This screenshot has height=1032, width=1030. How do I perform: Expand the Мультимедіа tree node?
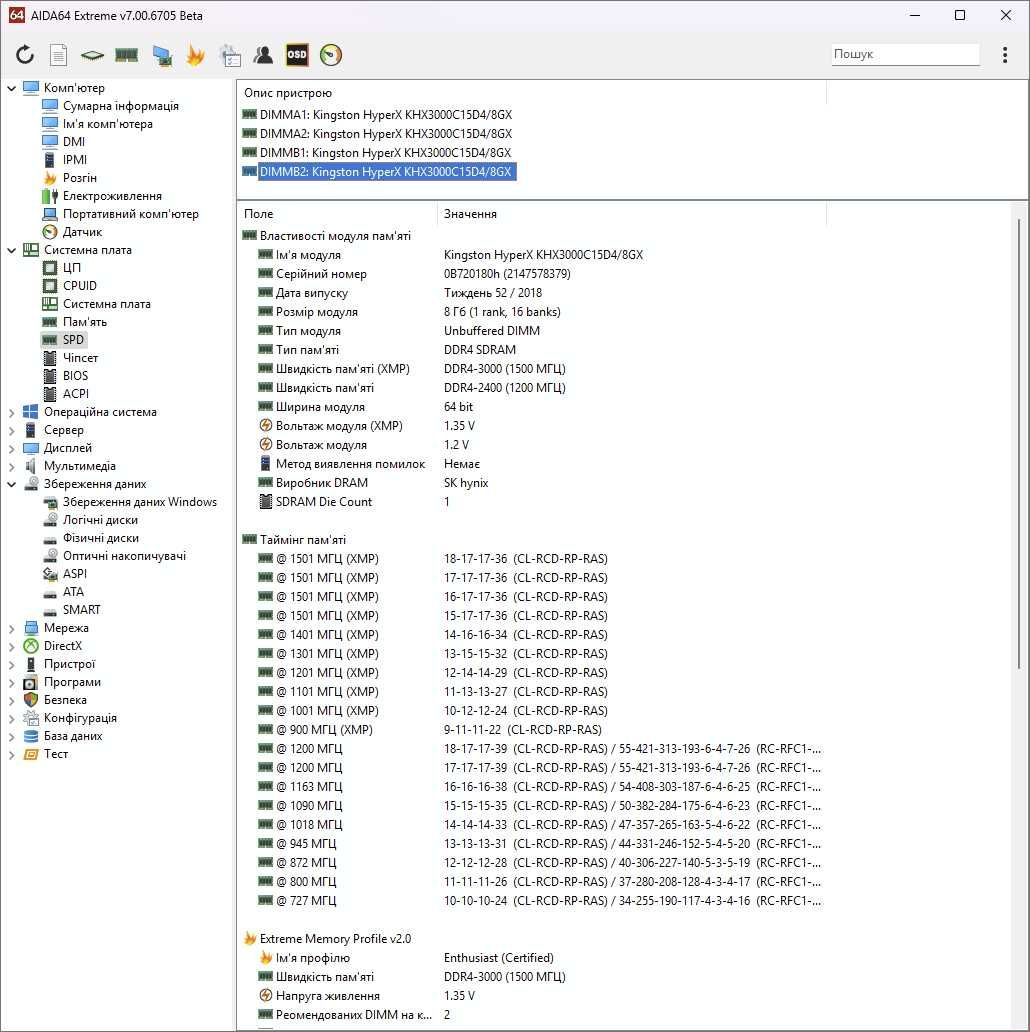11,466
